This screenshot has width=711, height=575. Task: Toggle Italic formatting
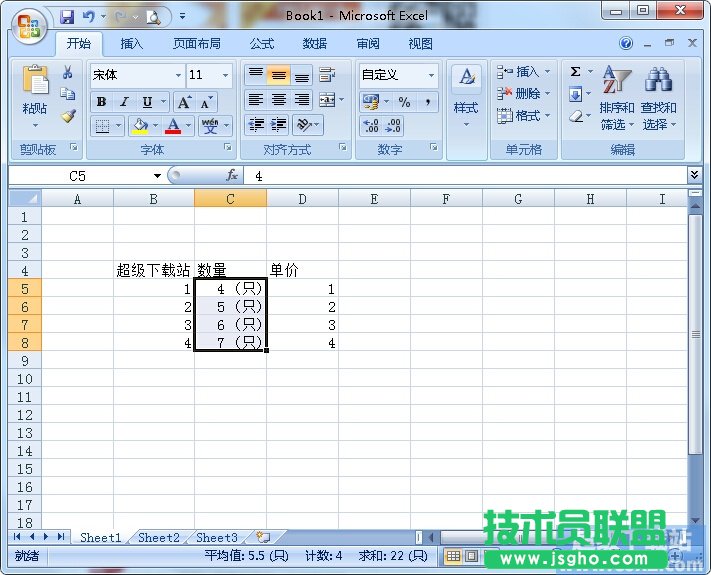124,102
